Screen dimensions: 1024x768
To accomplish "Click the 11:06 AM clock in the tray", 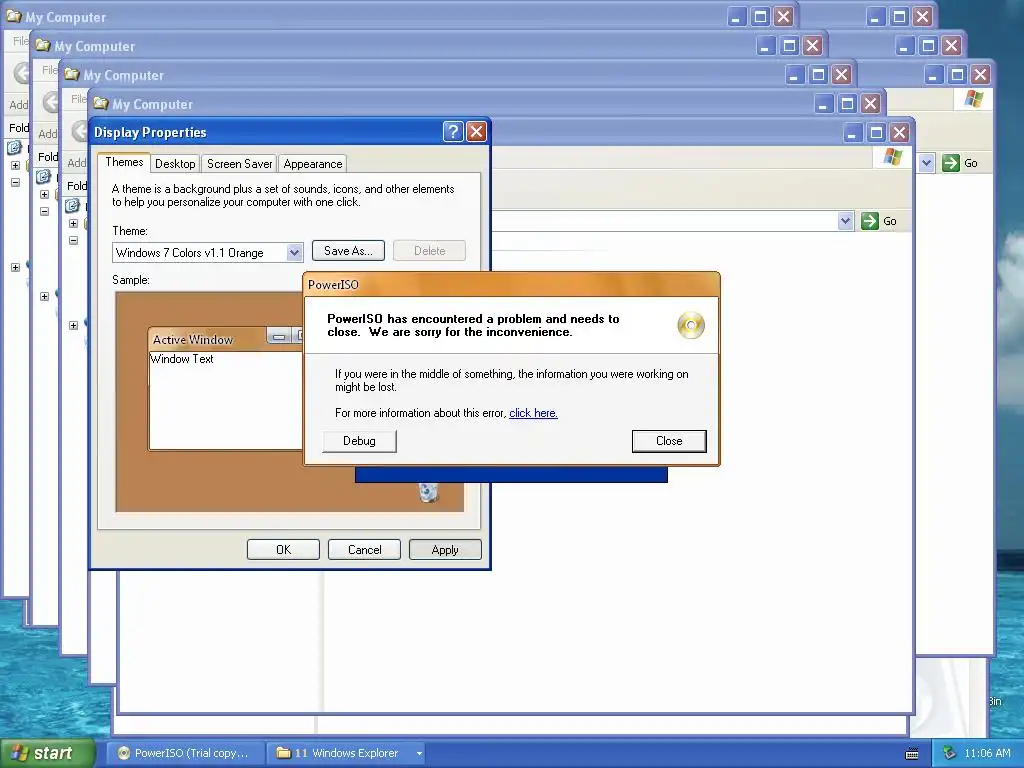I will click(x=987, y=753).
